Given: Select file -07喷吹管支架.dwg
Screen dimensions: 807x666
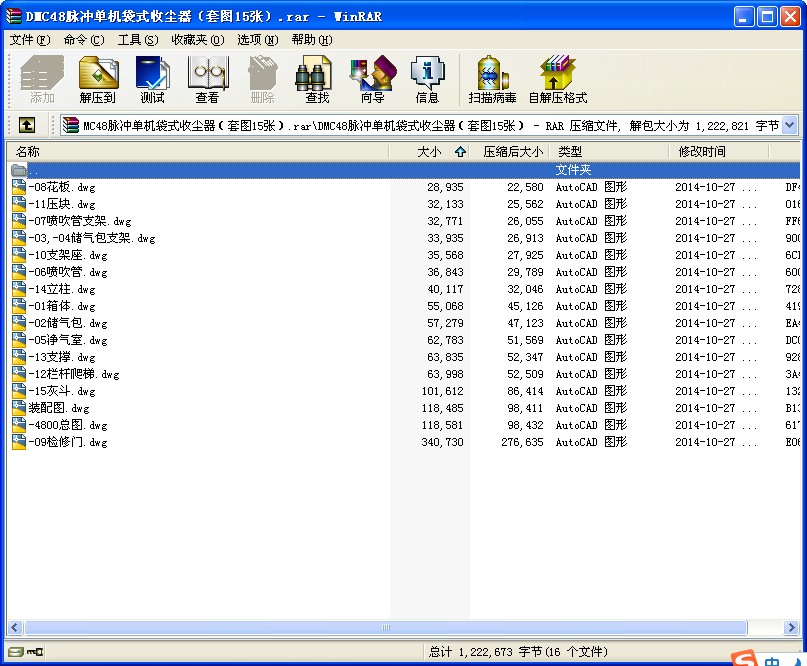Looking at the screenshot, I should 80,221.
